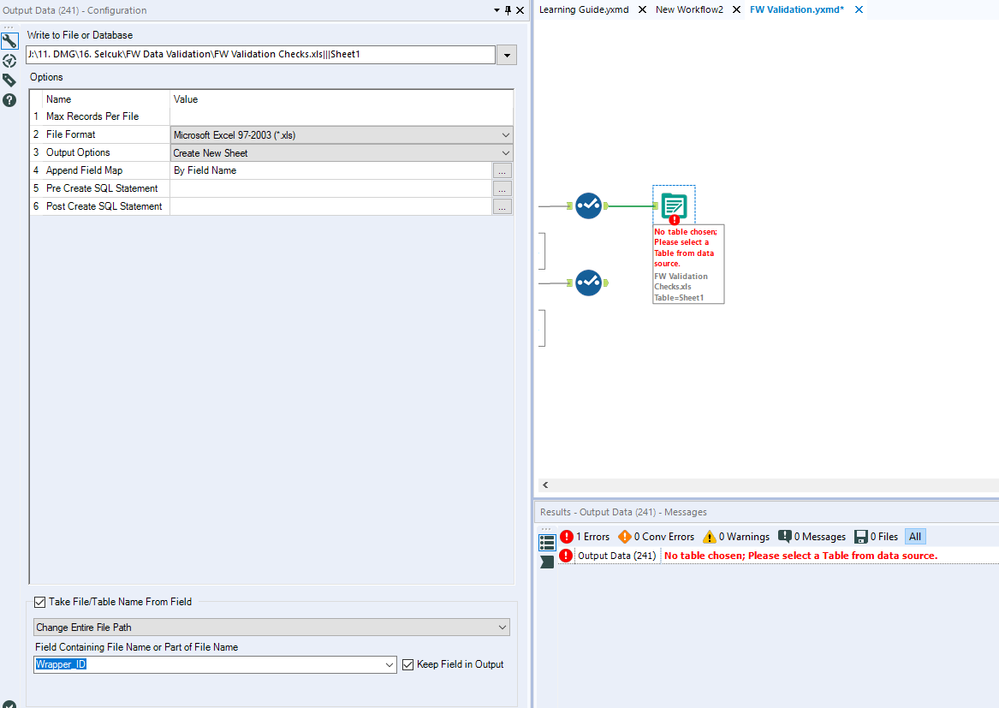
Task: Switch to Learning Guide.yxmd tab
Action: [x=584, y=10]
